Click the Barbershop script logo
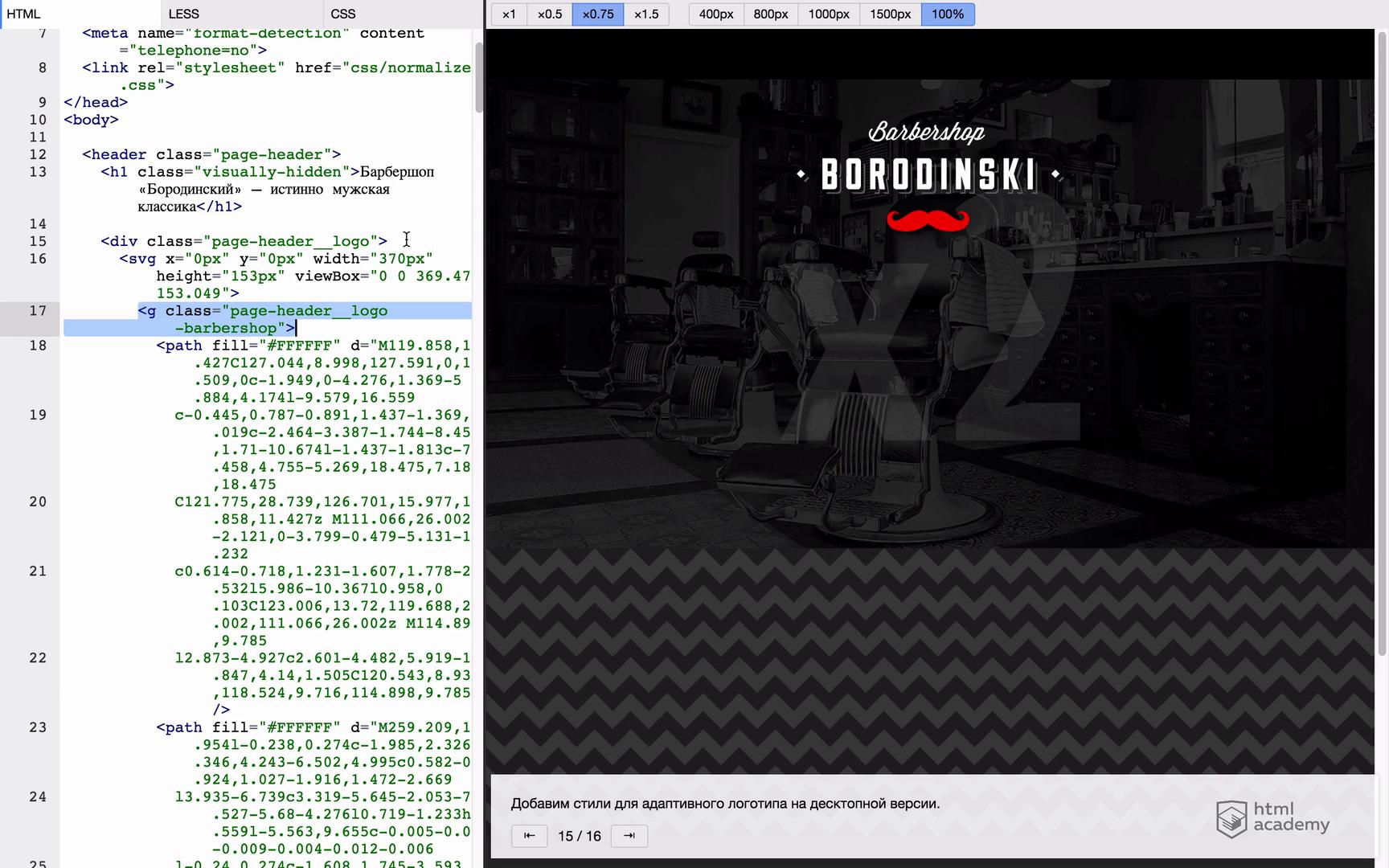The width and height of the screenshot is (1389, 868). tap(926, 132)
